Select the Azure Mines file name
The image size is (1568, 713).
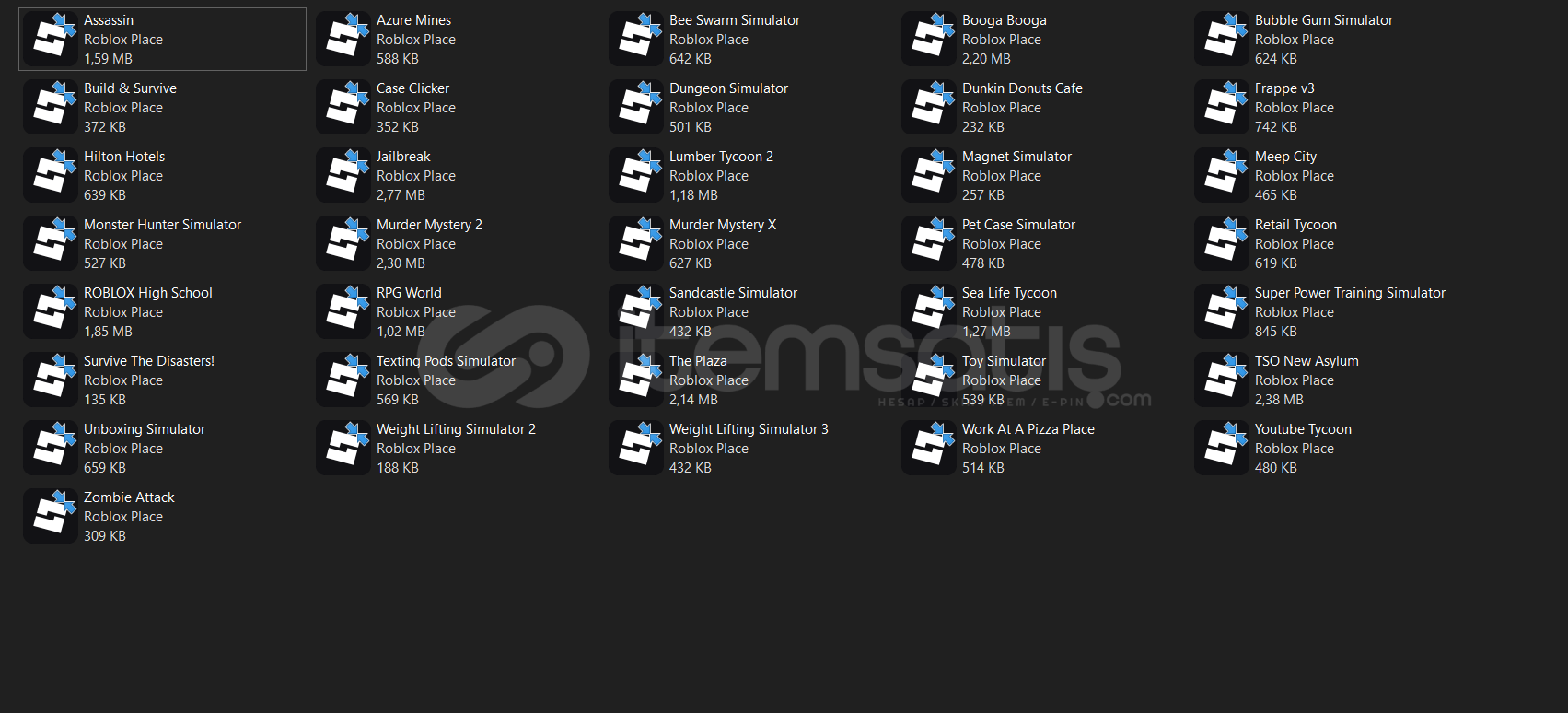pos(413,20)
